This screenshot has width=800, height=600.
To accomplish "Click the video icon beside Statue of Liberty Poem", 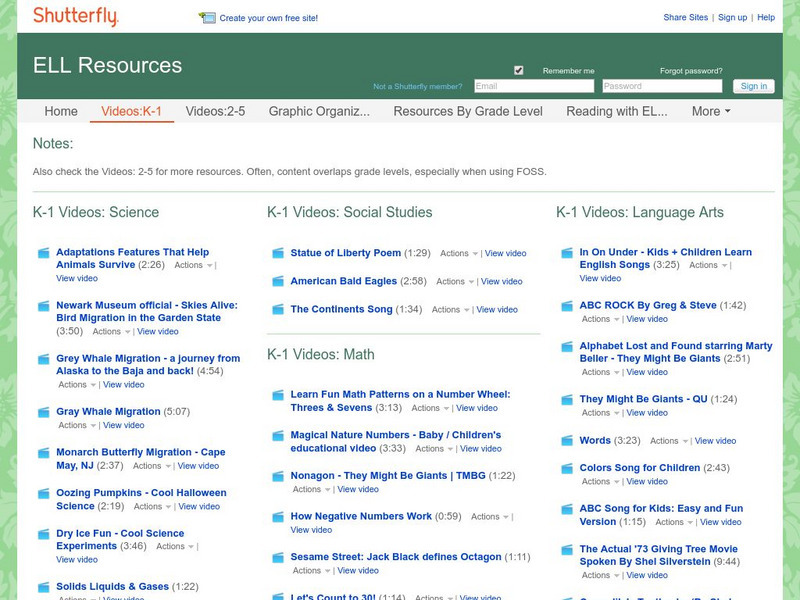I will (x=278, y=252).
